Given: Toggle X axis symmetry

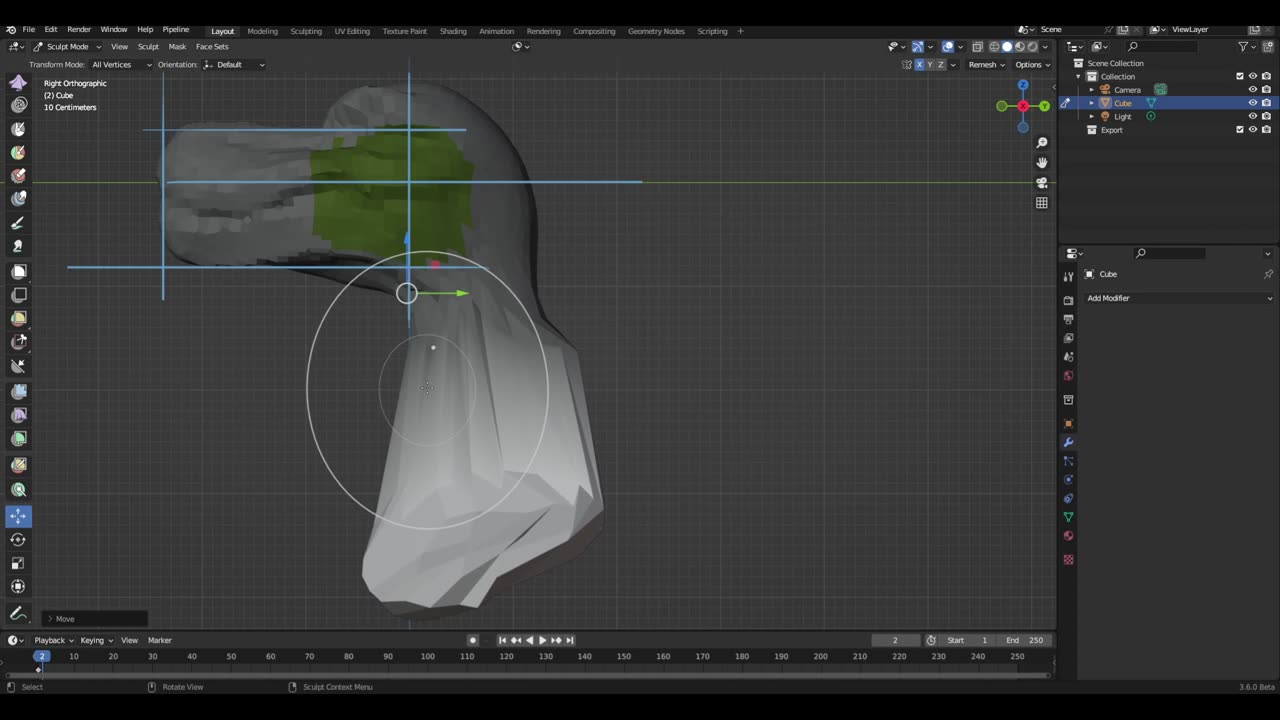Looking at the screenshot, I should [919, 65].
